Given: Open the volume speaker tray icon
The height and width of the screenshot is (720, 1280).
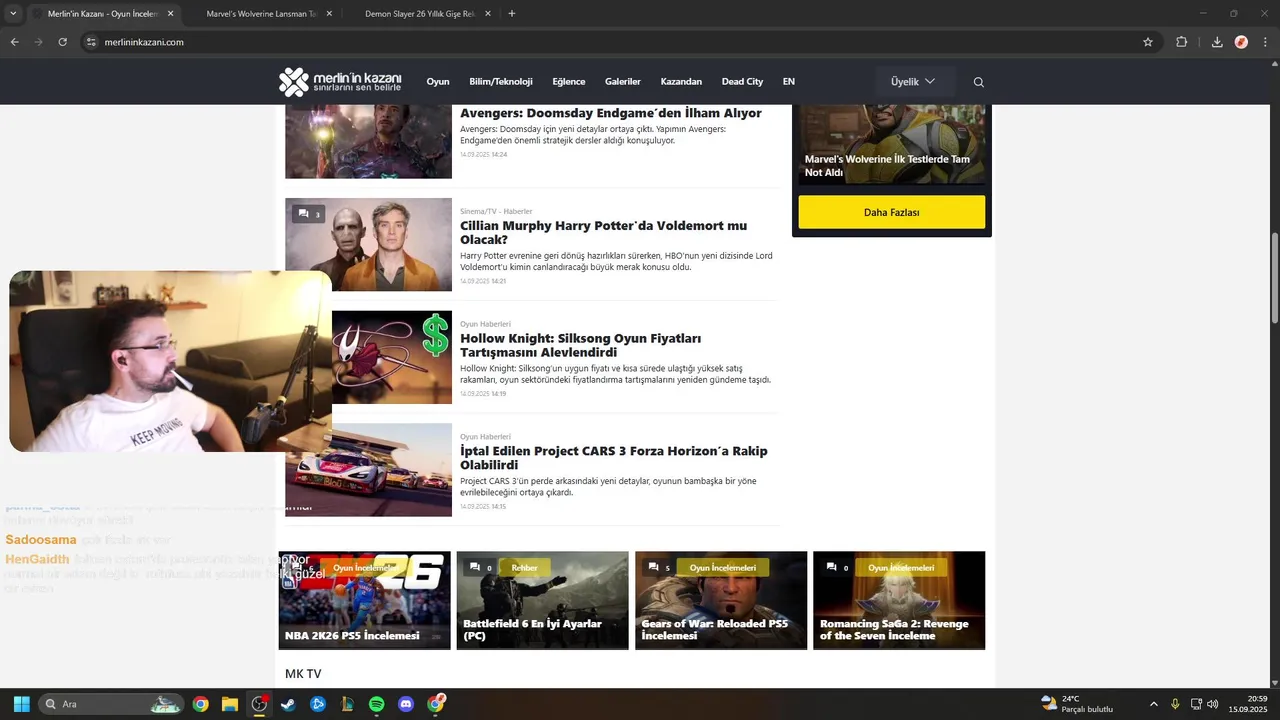Looking at the screenshot, I should [x=1213, y=704].
